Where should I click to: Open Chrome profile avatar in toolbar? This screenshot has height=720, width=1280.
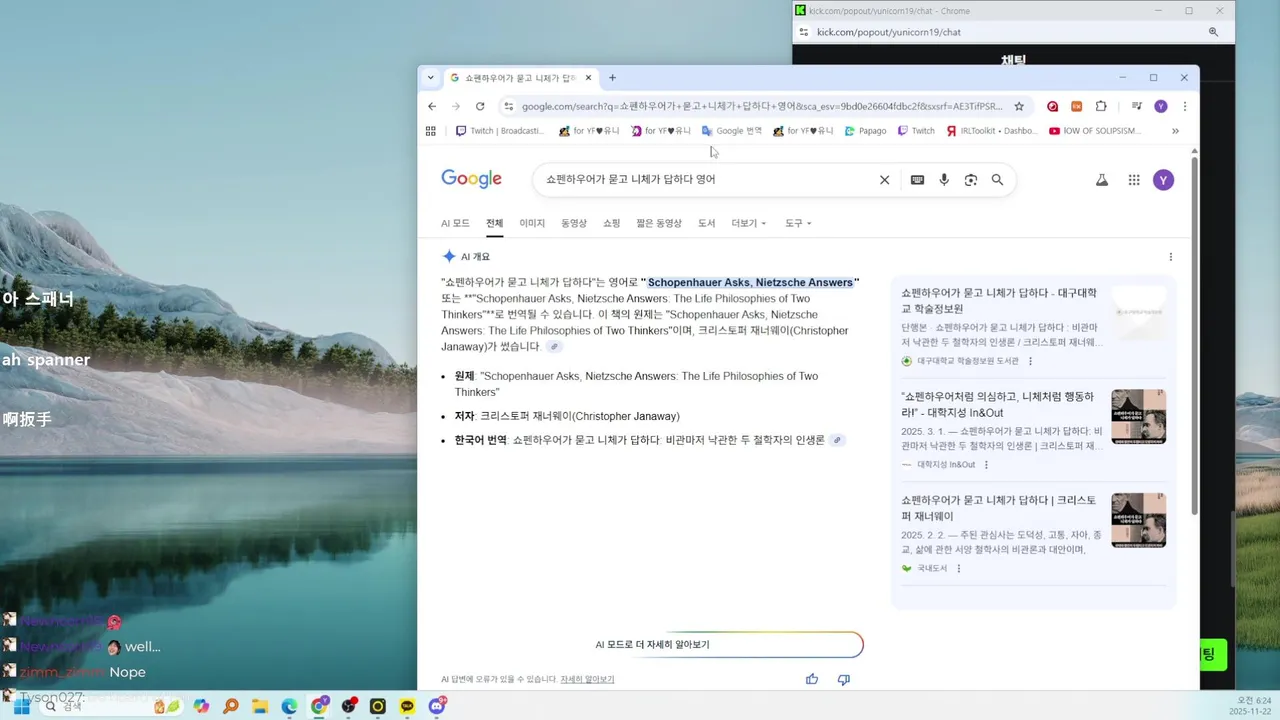coord(1161,106)
